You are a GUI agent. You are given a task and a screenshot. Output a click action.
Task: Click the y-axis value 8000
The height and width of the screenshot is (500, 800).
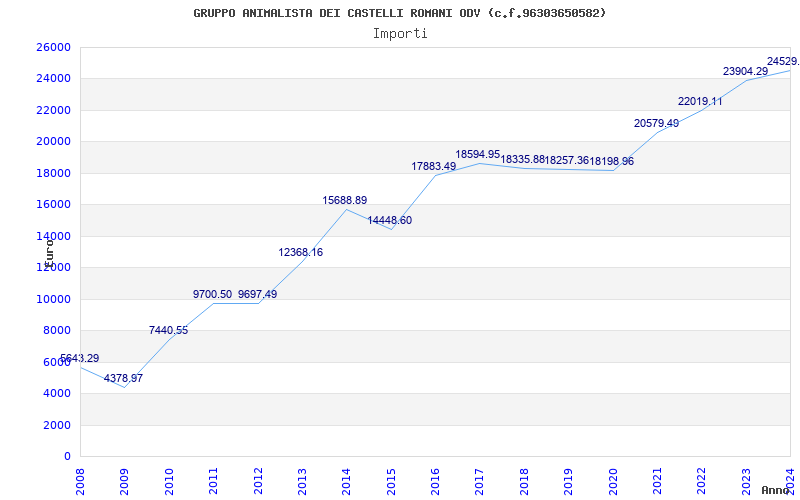pyautogui.click(x=57, y=331)
